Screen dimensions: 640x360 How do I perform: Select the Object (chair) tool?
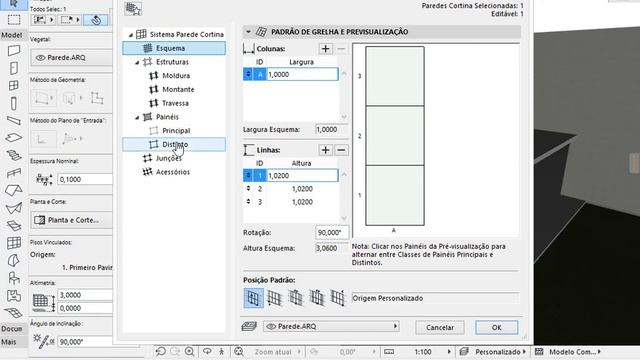click(13, 278)
